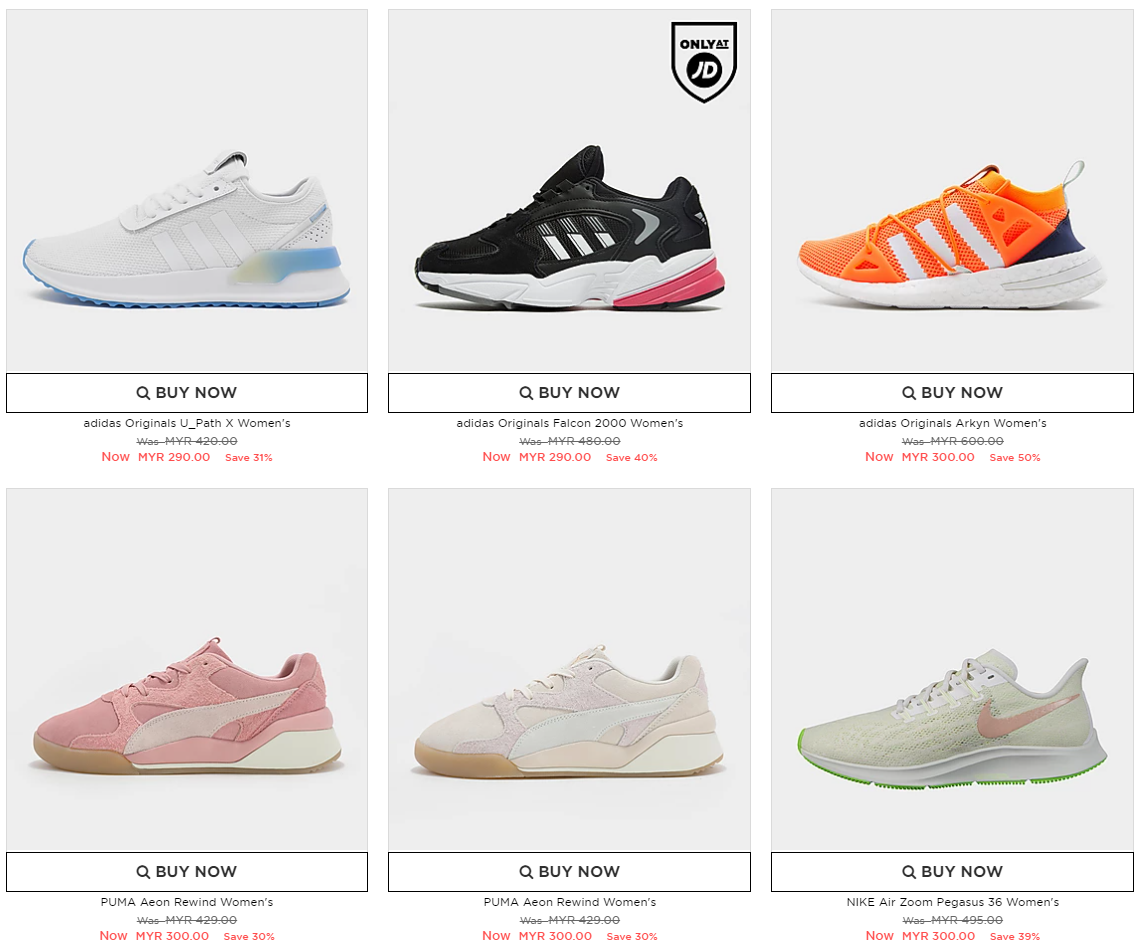Select Buy Now under the Falcon 2000
Screen dimensions: 1142x947
click(570, 393)
